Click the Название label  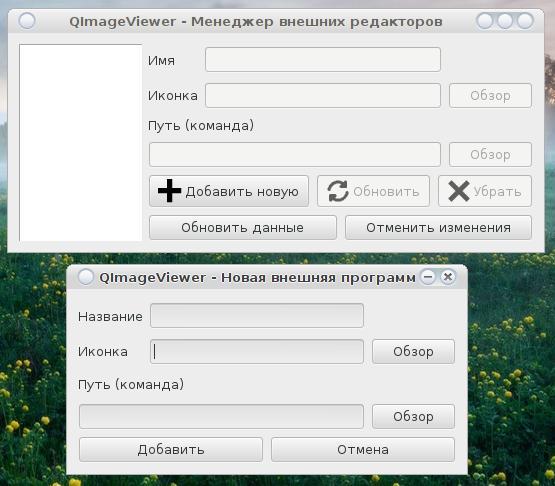110,316
